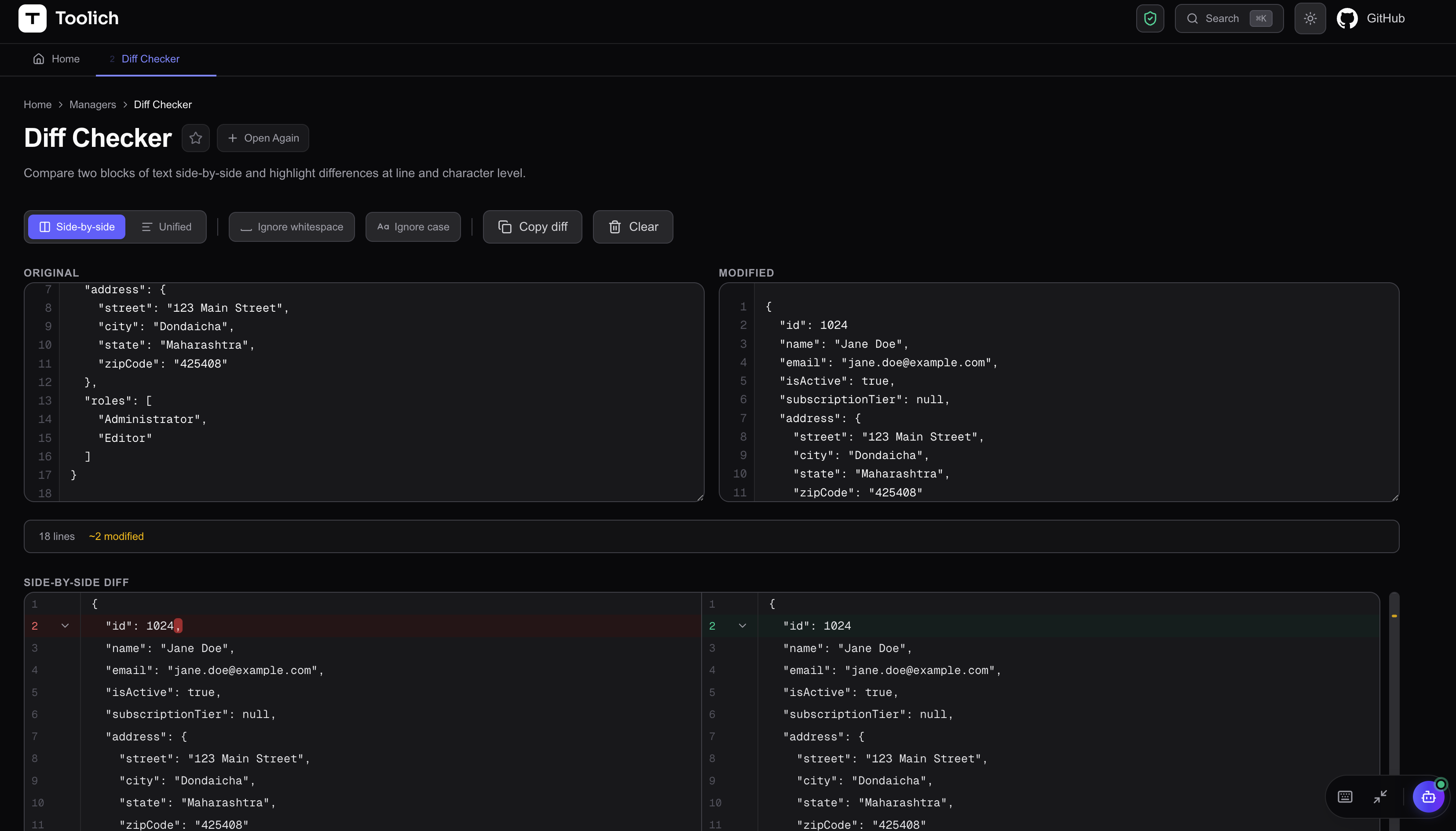This screenshot has width=1456, height=831.
Task: Click the Home tab house icon
Action: tap(39, 59)
